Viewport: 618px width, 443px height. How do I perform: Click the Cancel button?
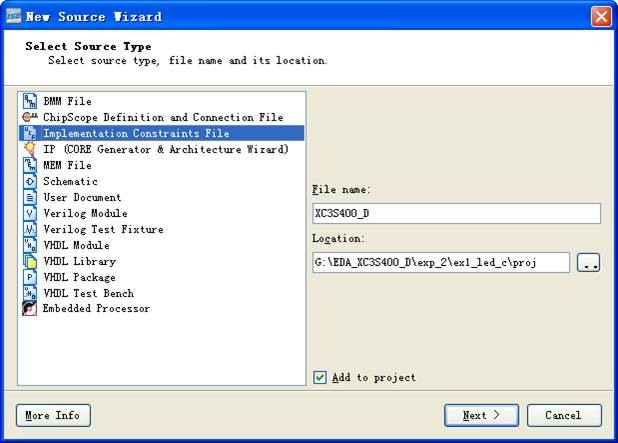(563, 415)
